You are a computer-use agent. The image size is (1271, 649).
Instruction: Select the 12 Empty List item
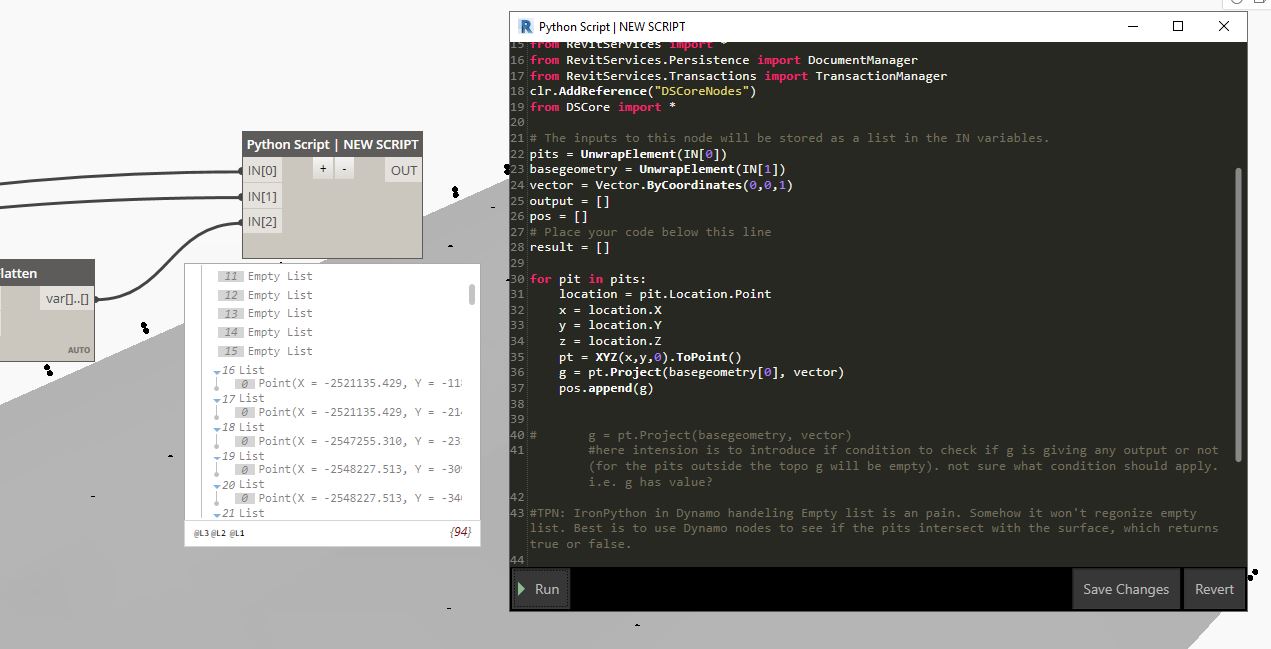[x=267, y=295]
